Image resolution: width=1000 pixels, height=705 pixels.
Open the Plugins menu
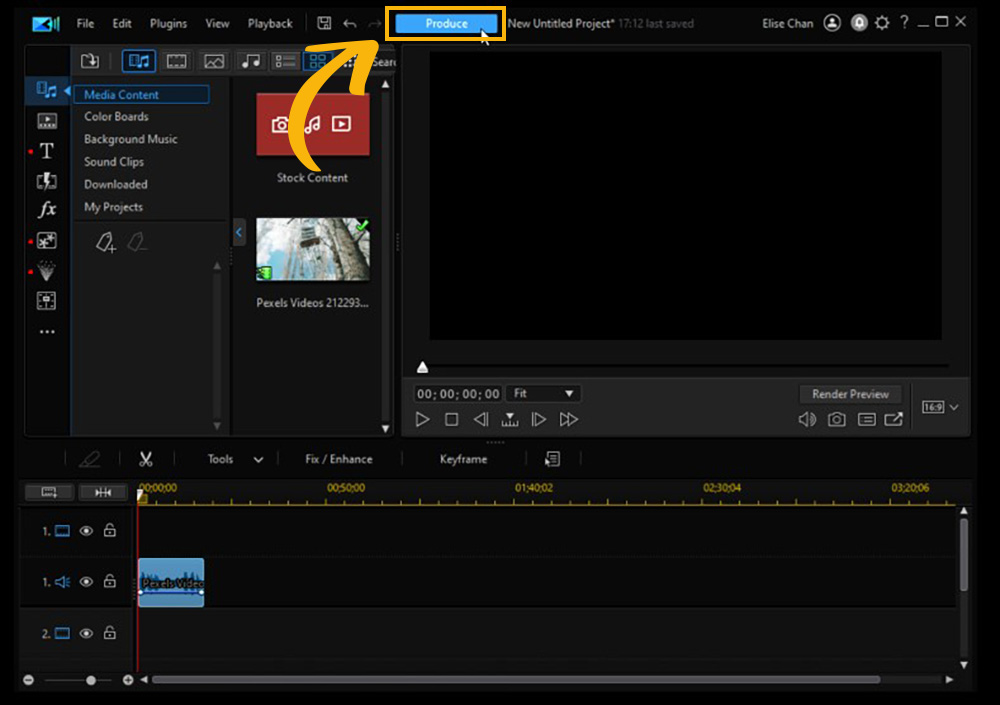pos(167,23)
